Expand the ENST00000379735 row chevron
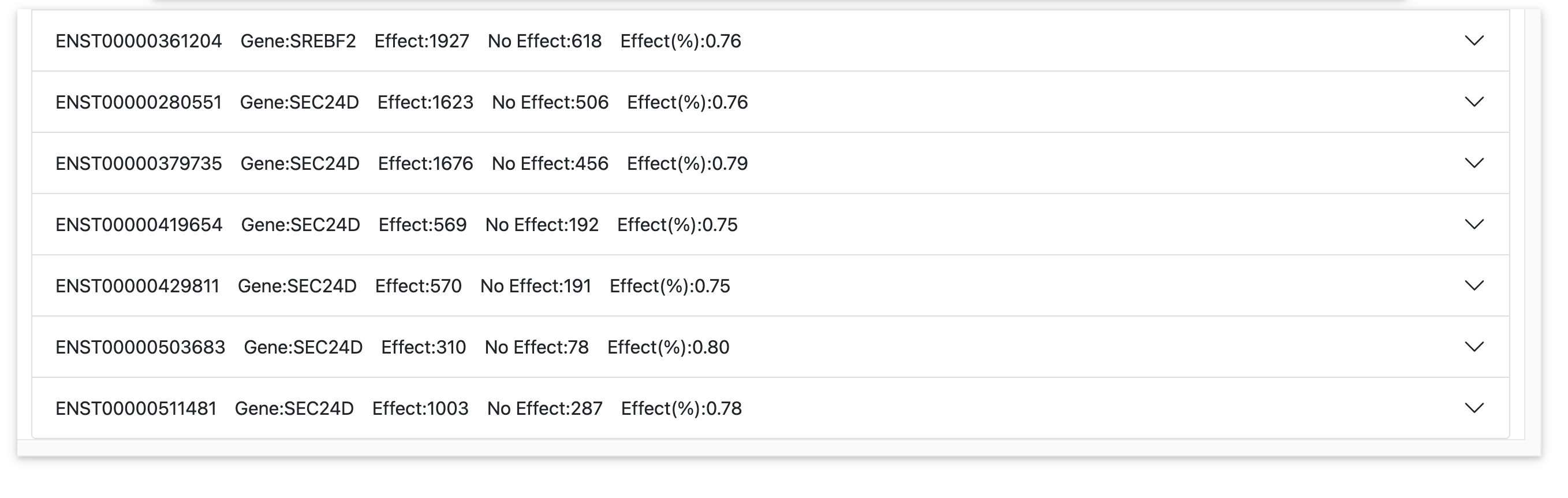 pos(1474,163)
